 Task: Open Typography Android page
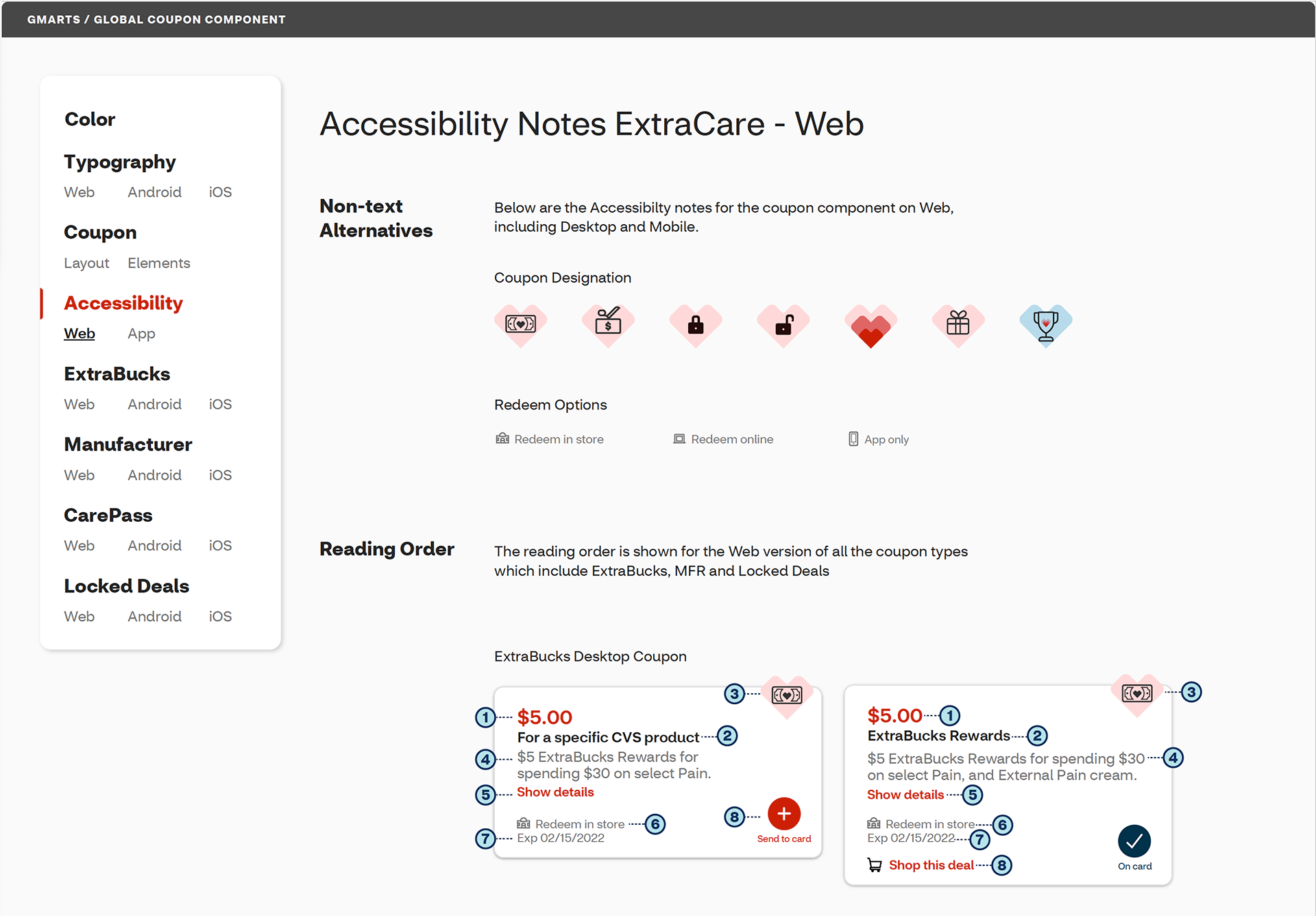[x=154, y=192]
